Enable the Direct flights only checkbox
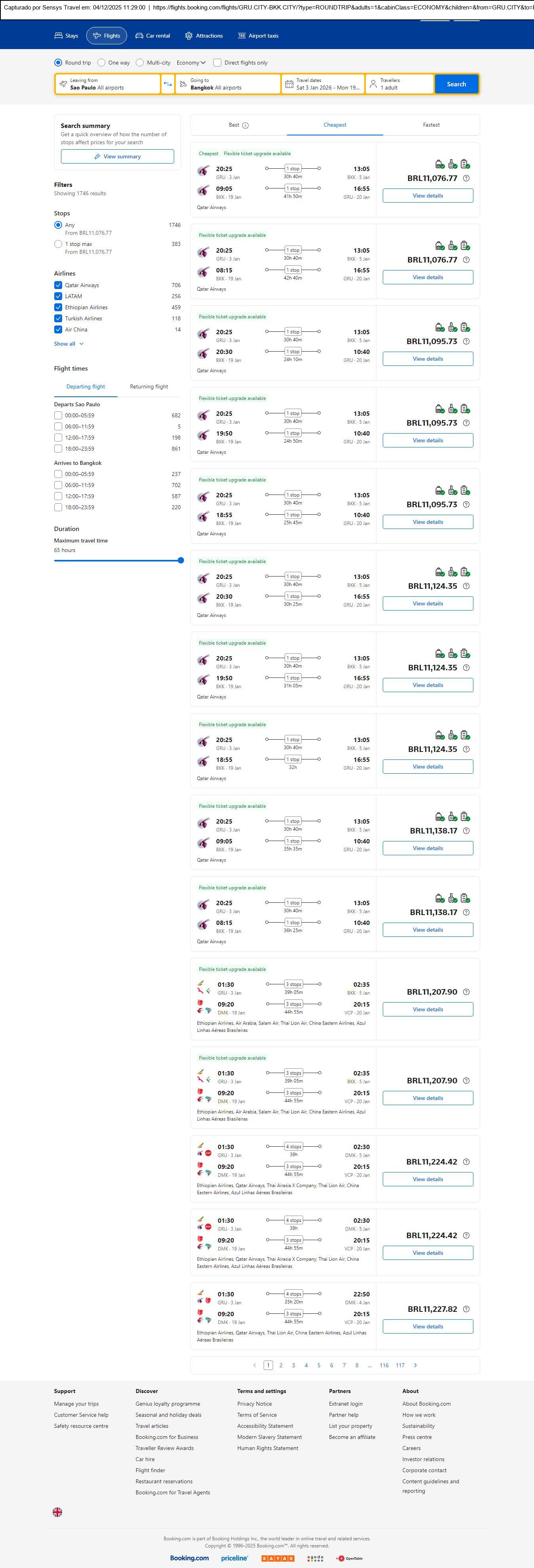Image resolution: width=534 pixels, height=1568 pixels. click(217, 63)
